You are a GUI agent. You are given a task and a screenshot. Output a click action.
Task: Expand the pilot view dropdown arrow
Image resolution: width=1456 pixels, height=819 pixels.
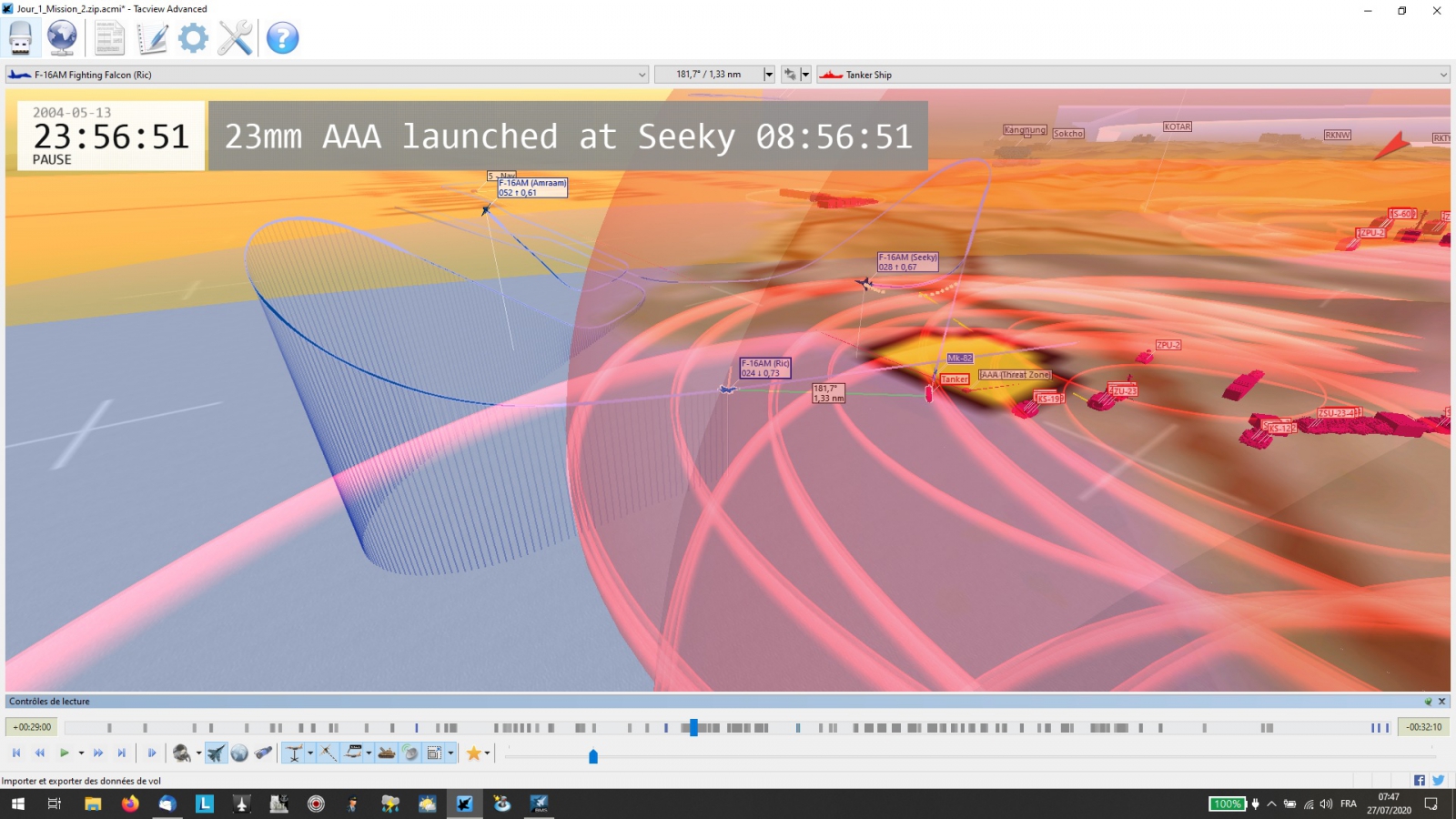198,753
